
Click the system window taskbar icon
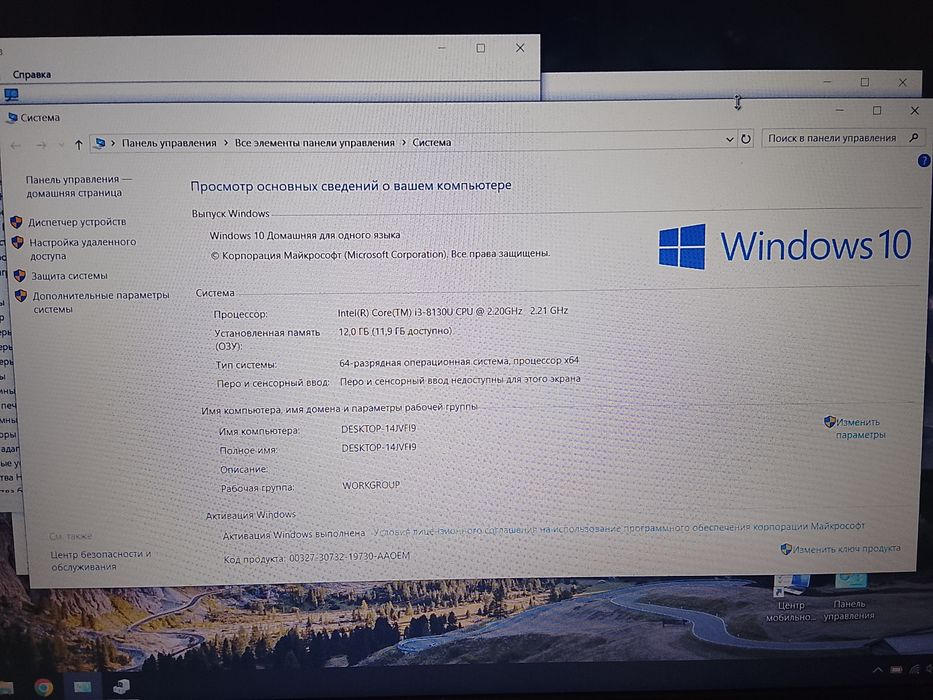pyautogui.click(x=121, y=687)
